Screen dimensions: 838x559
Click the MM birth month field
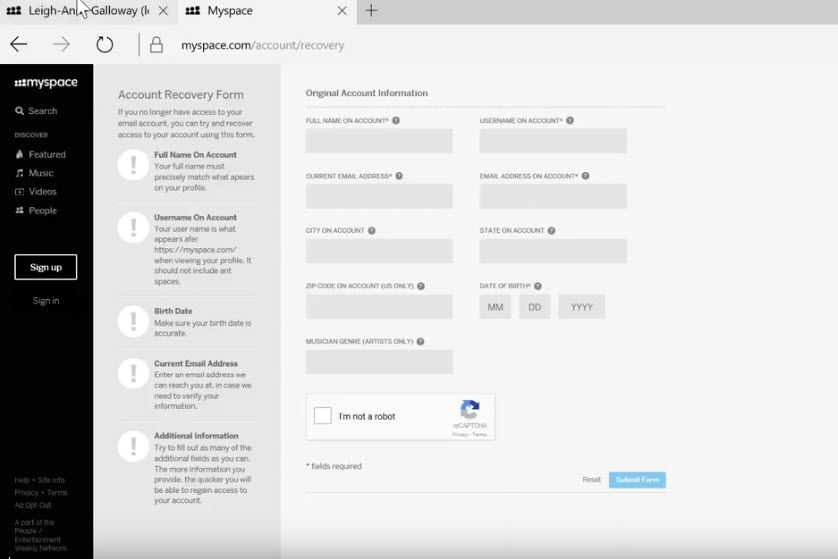tap(495, 307)
